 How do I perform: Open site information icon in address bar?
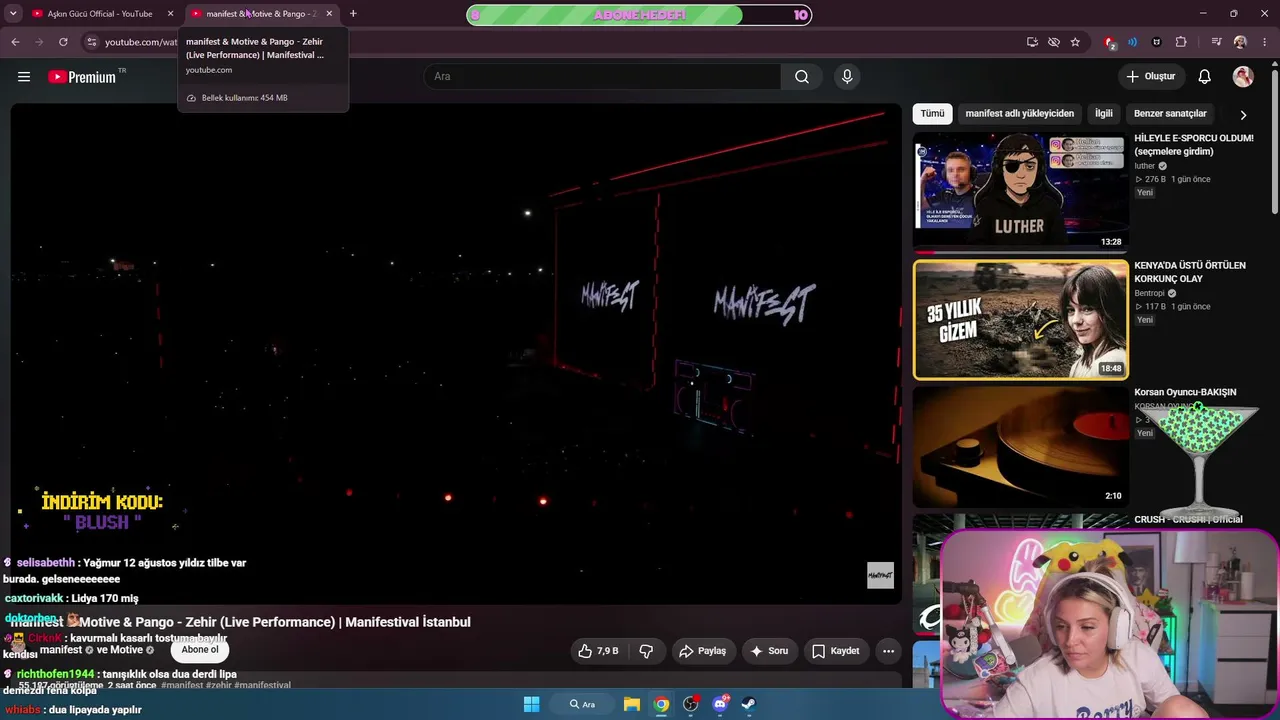(91, 42)
